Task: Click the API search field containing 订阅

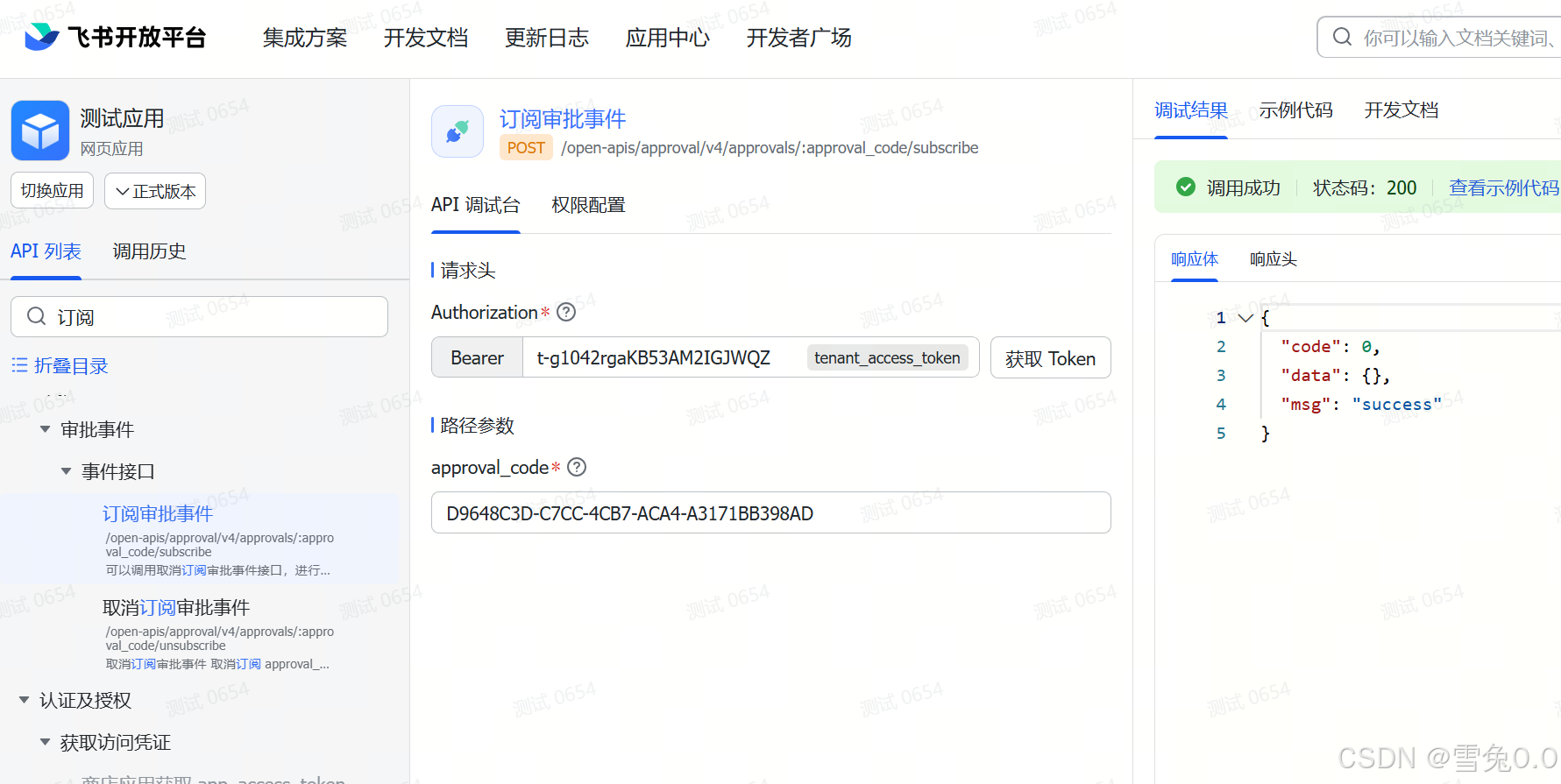Action: tap(199, 316)
